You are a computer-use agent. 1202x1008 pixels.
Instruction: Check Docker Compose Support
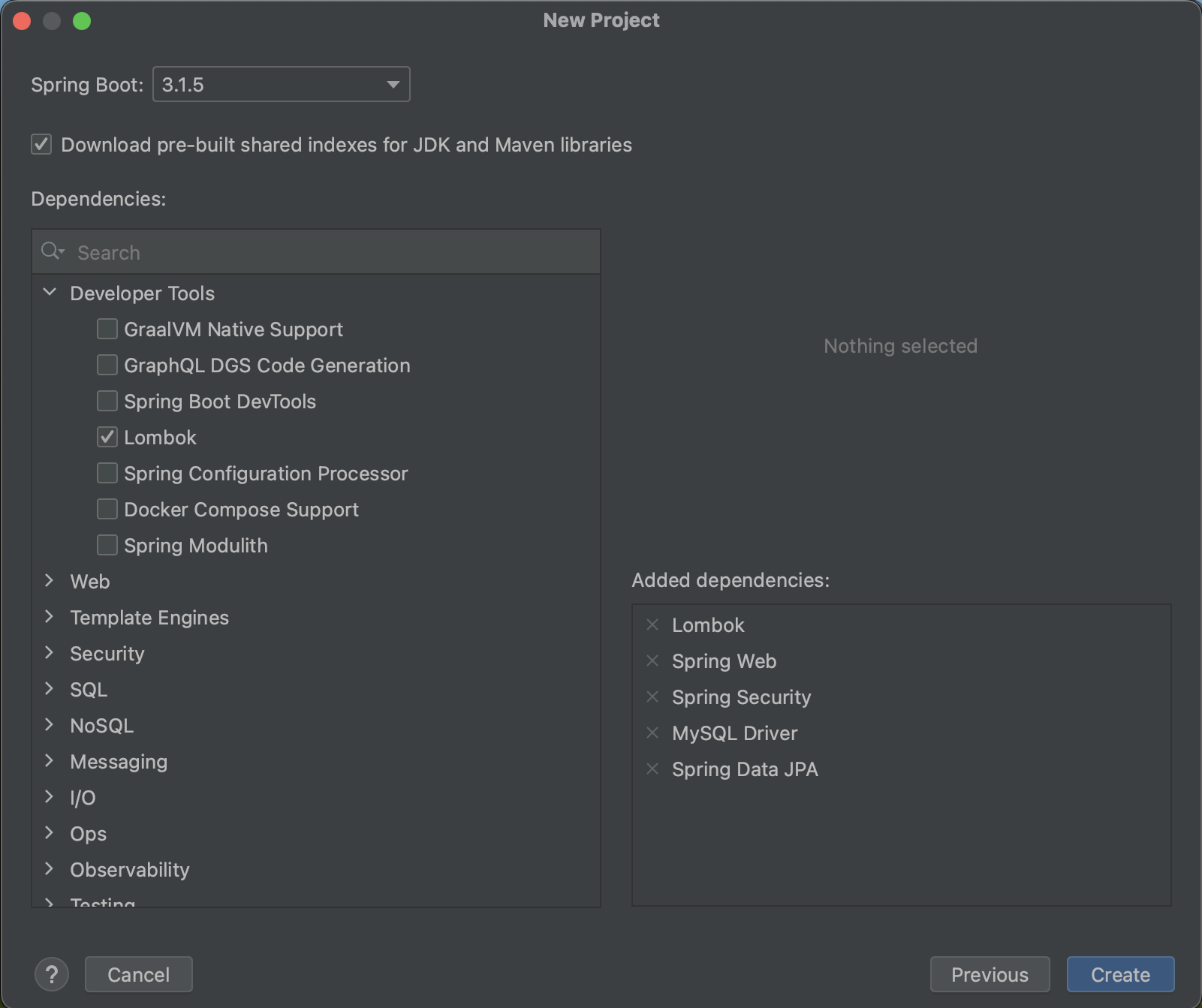[107, 509]
